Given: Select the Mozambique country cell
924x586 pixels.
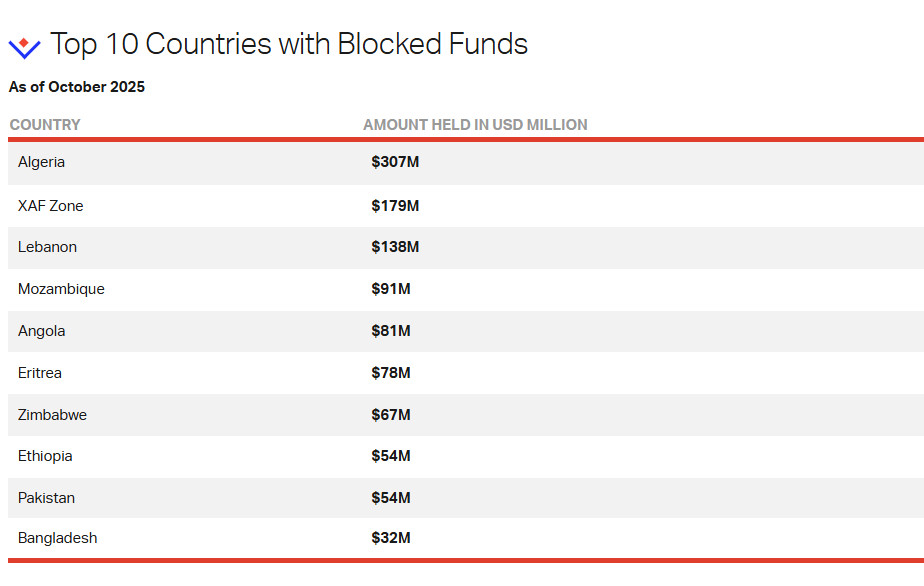Looking at the screenshot, I should [x=61, y=289].
